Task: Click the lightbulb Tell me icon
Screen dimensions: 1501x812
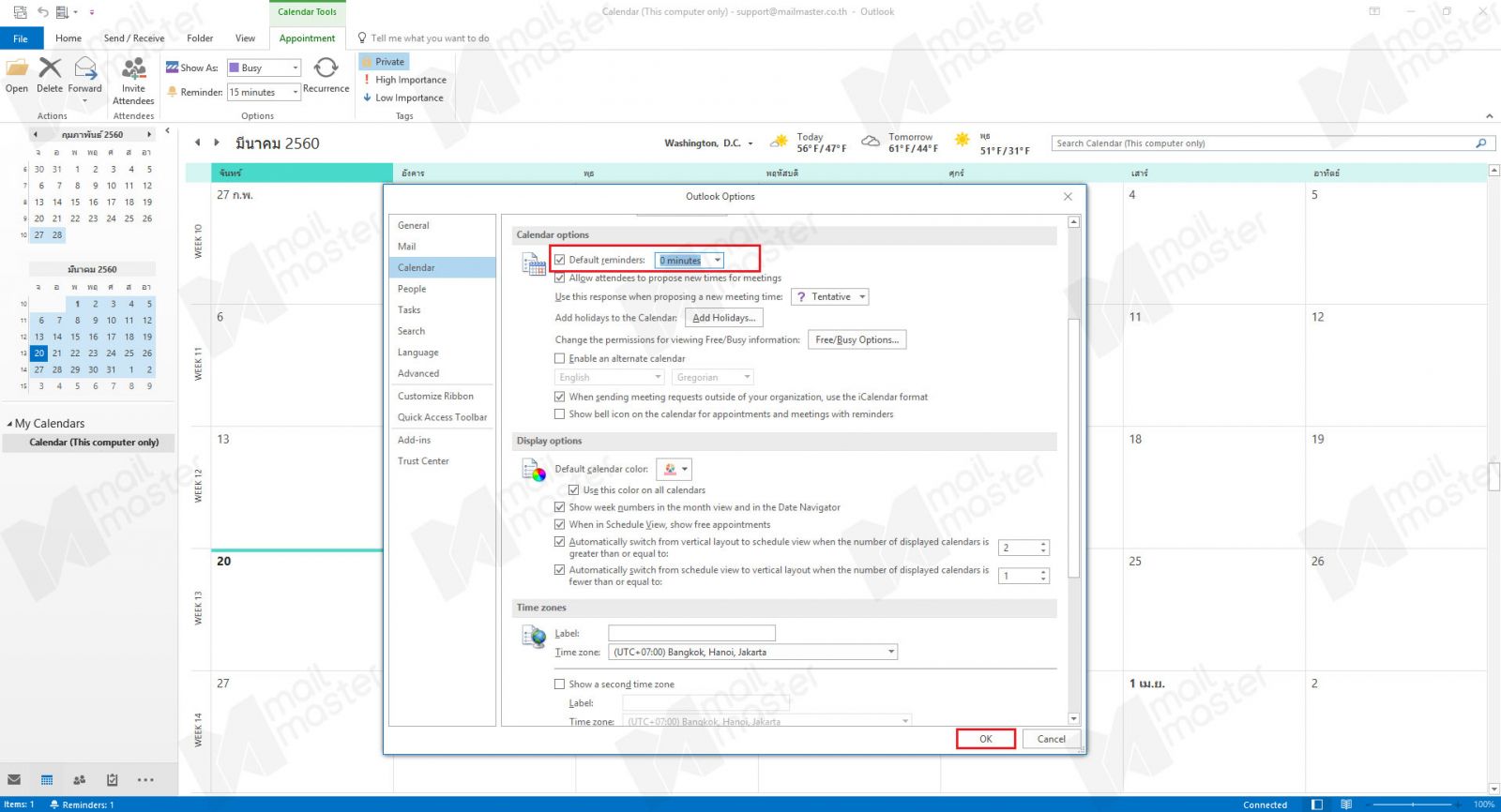Action: click(x=362, y=38)
